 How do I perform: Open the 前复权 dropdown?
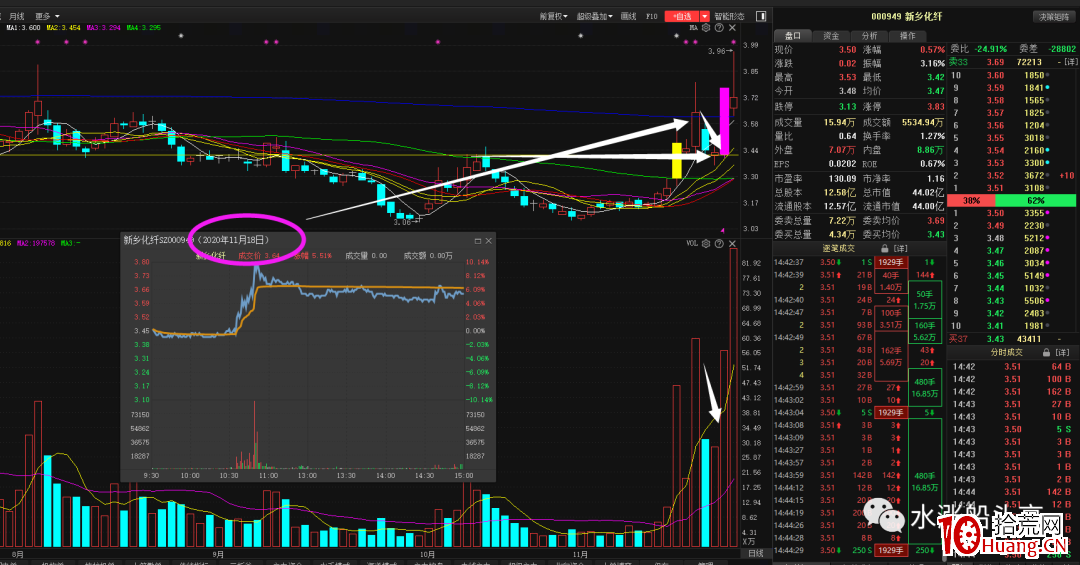(554, 16)
